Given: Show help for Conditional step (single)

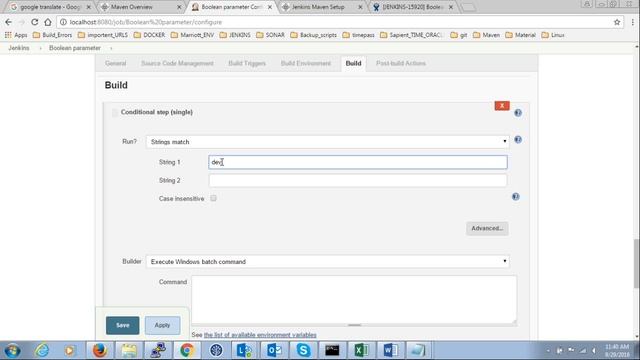Looking at the screenshot, I should [x=518, y=113].
